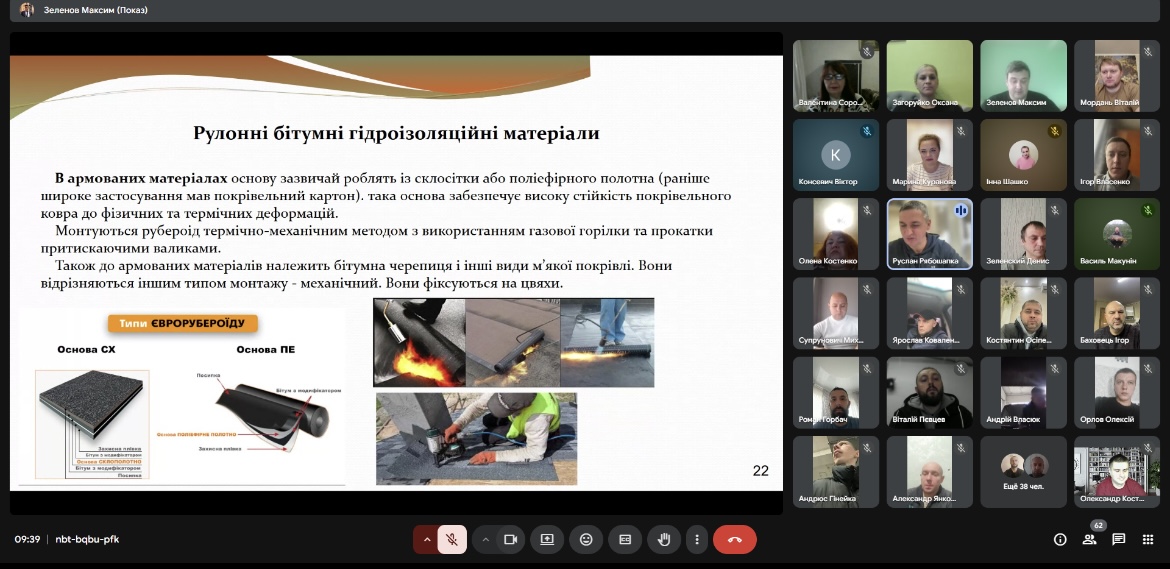Viewport: 1170px width, 569px height.
Task: Open the 'Ещё 38 чел.' additional participants tile
Action: pyautogui.click(x=1023, y=471)
